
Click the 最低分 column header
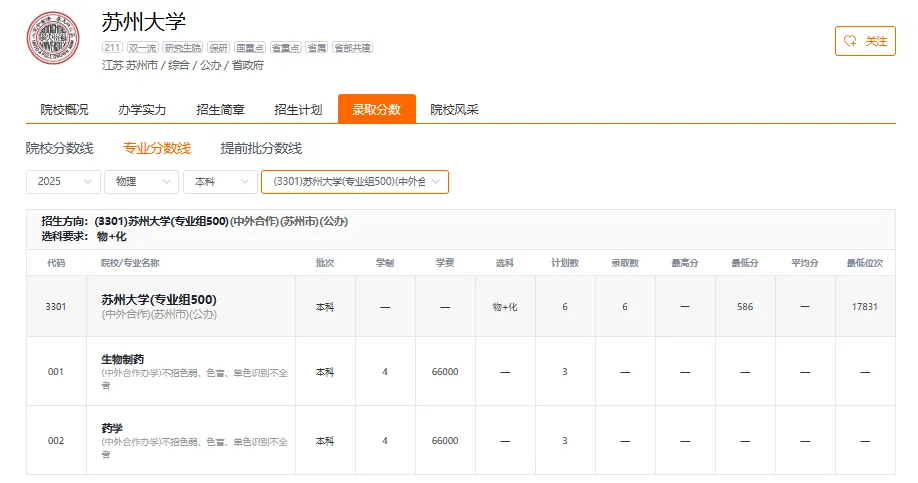click(745, 263)
